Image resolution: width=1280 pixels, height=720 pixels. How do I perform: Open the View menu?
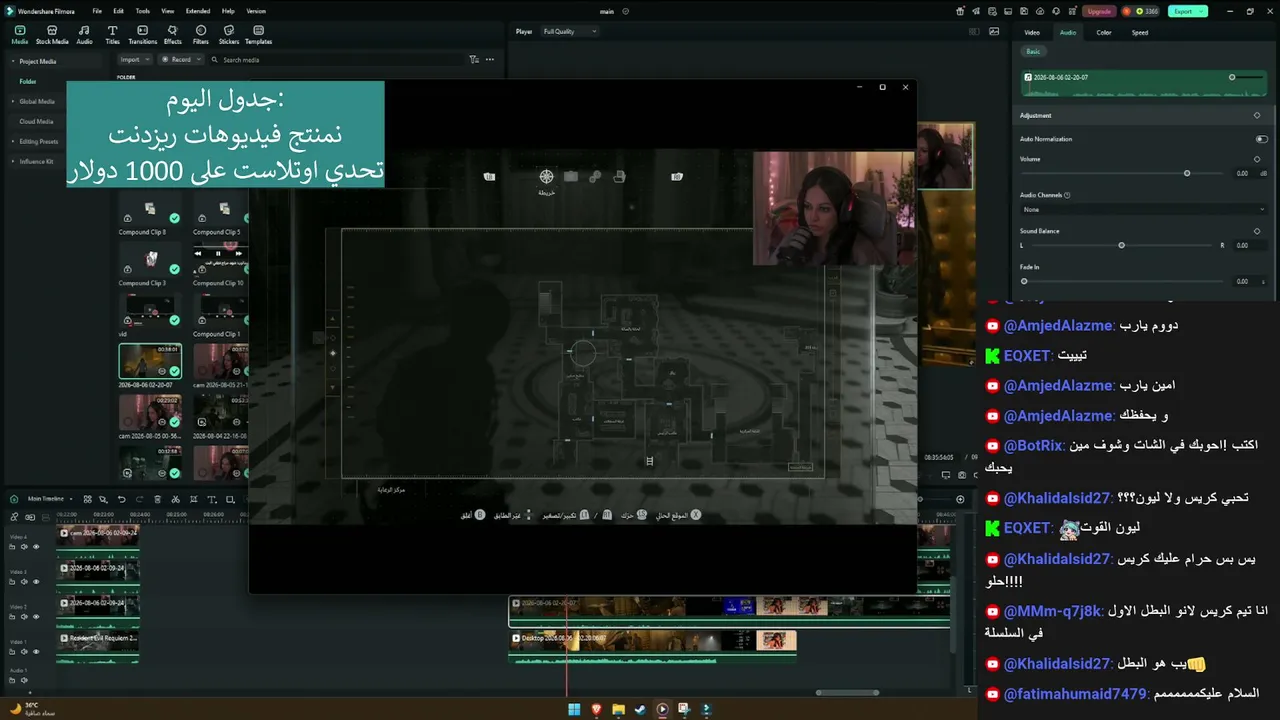[168, 11]
